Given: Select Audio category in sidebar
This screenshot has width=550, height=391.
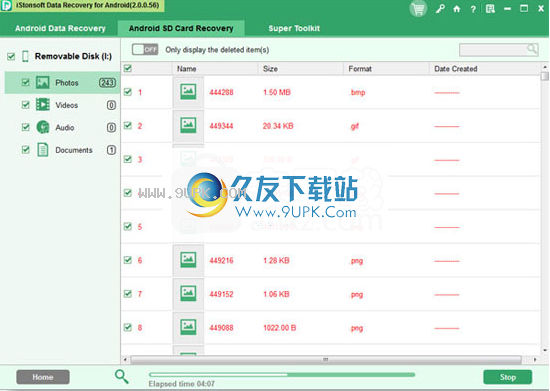Looking at the screenshot, I should (62, 127).
